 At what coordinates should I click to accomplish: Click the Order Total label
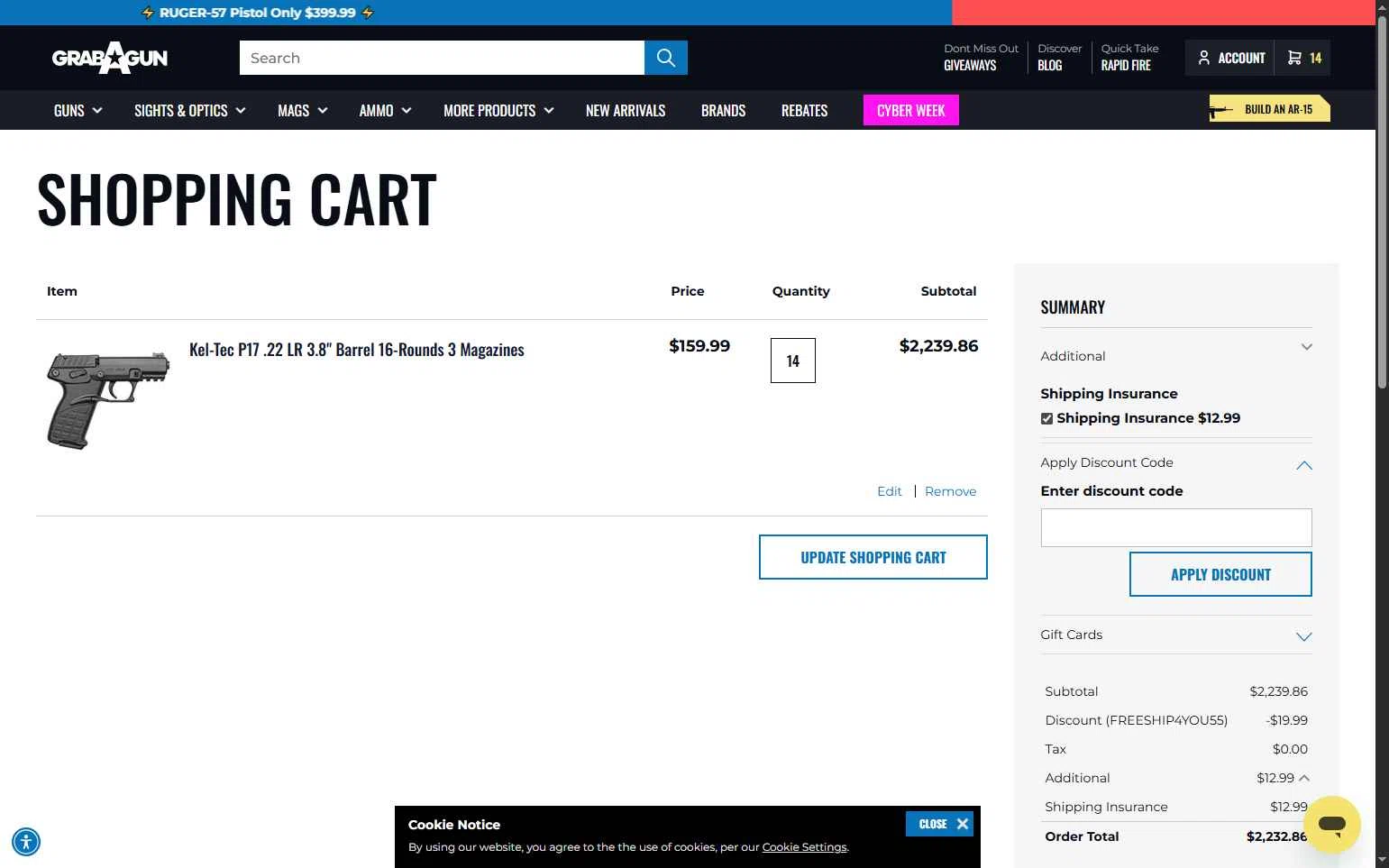[1082, 836]
